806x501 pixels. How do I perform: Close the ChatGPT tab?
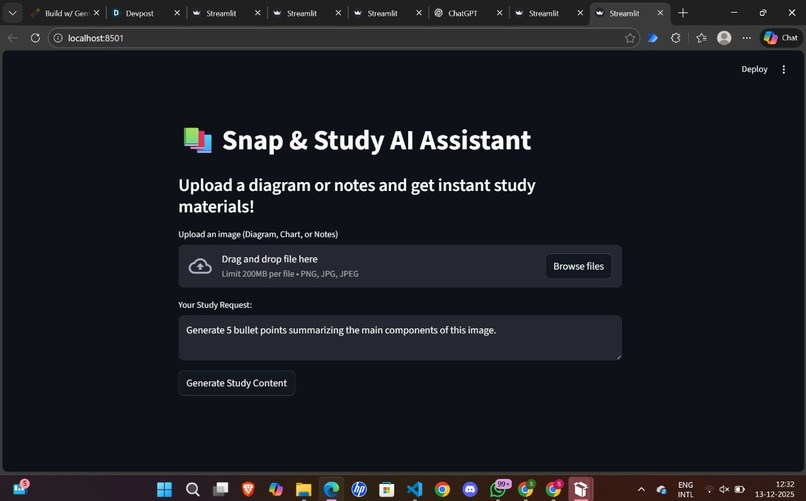tap(499, 13)
